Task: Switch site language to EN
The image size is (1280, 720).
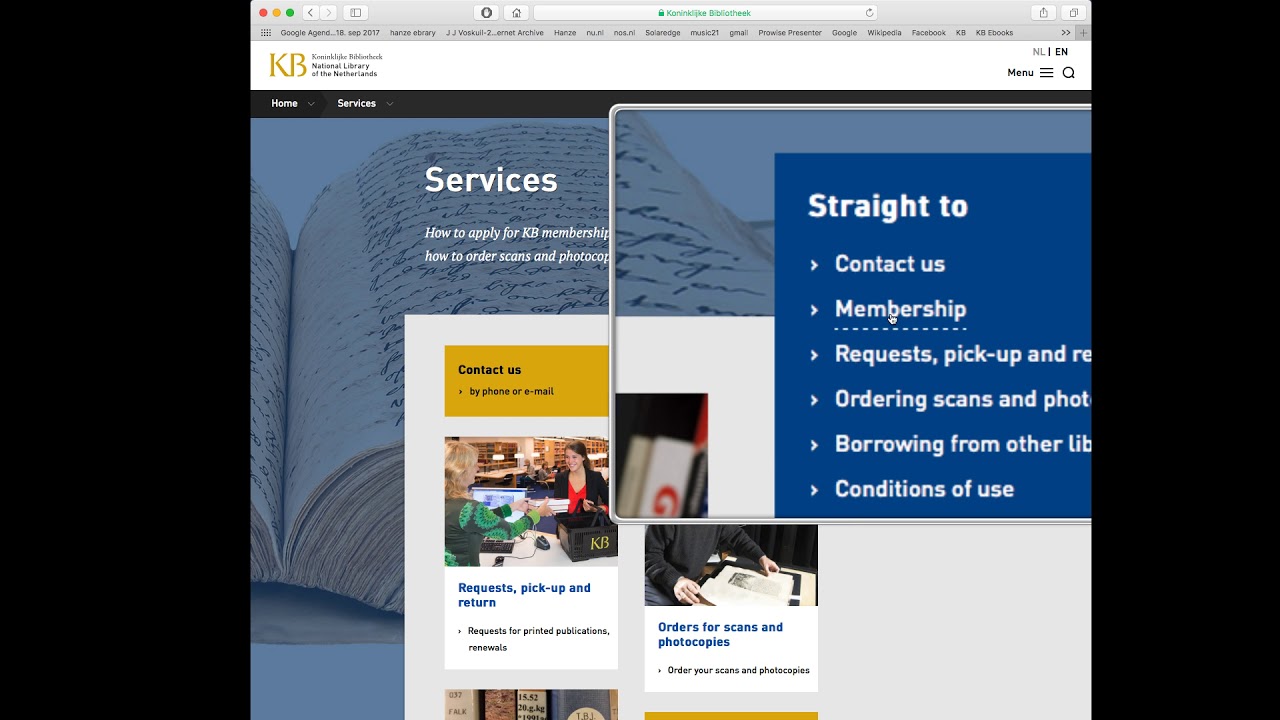Action: click(x=1061, y=52)
